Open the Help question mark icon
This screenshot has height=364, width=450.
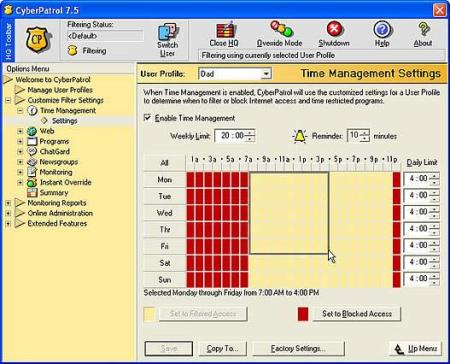382,29
